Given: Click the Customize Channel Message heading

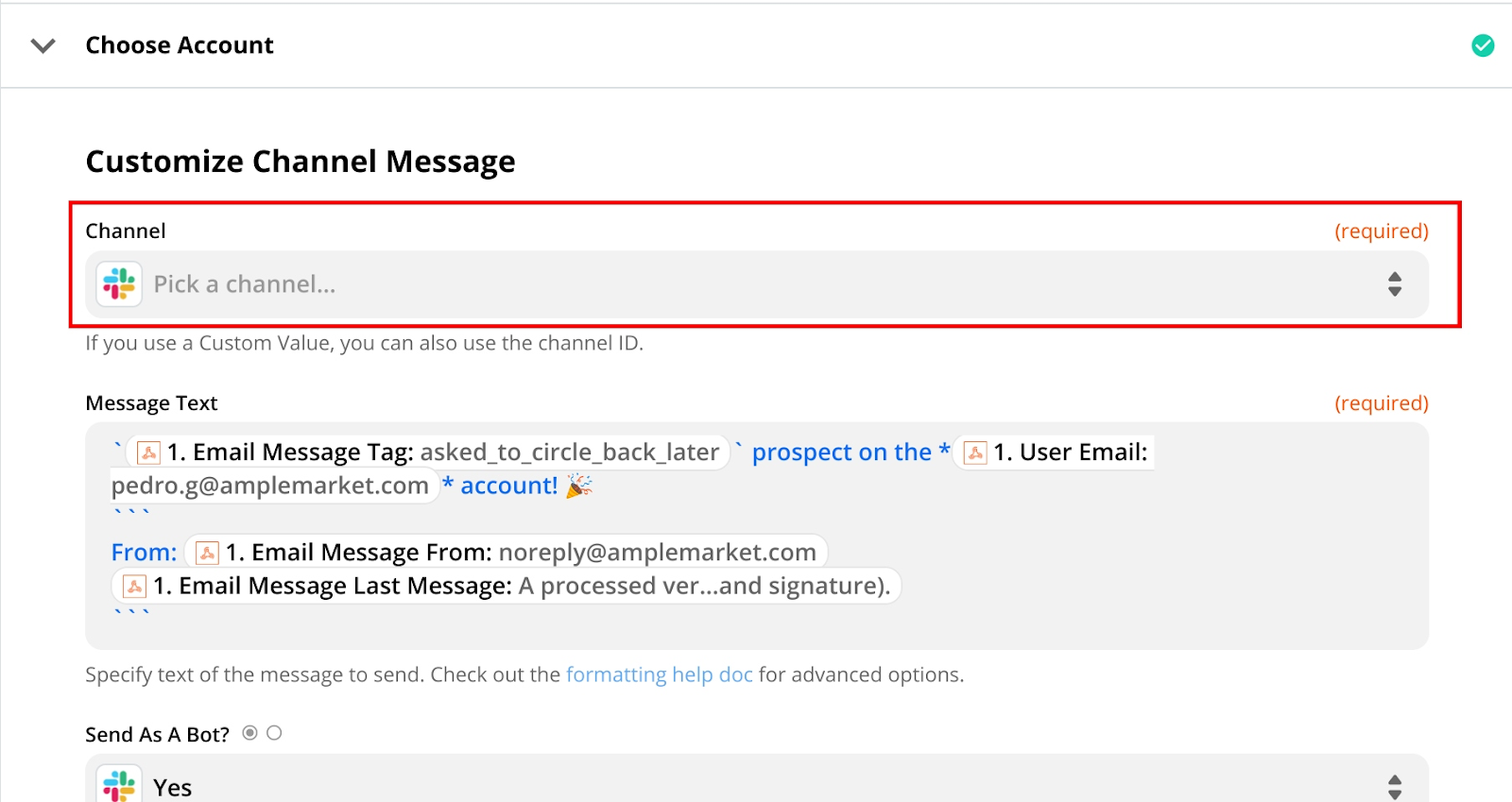Looking at the screenshot, I should pos(301,162).
